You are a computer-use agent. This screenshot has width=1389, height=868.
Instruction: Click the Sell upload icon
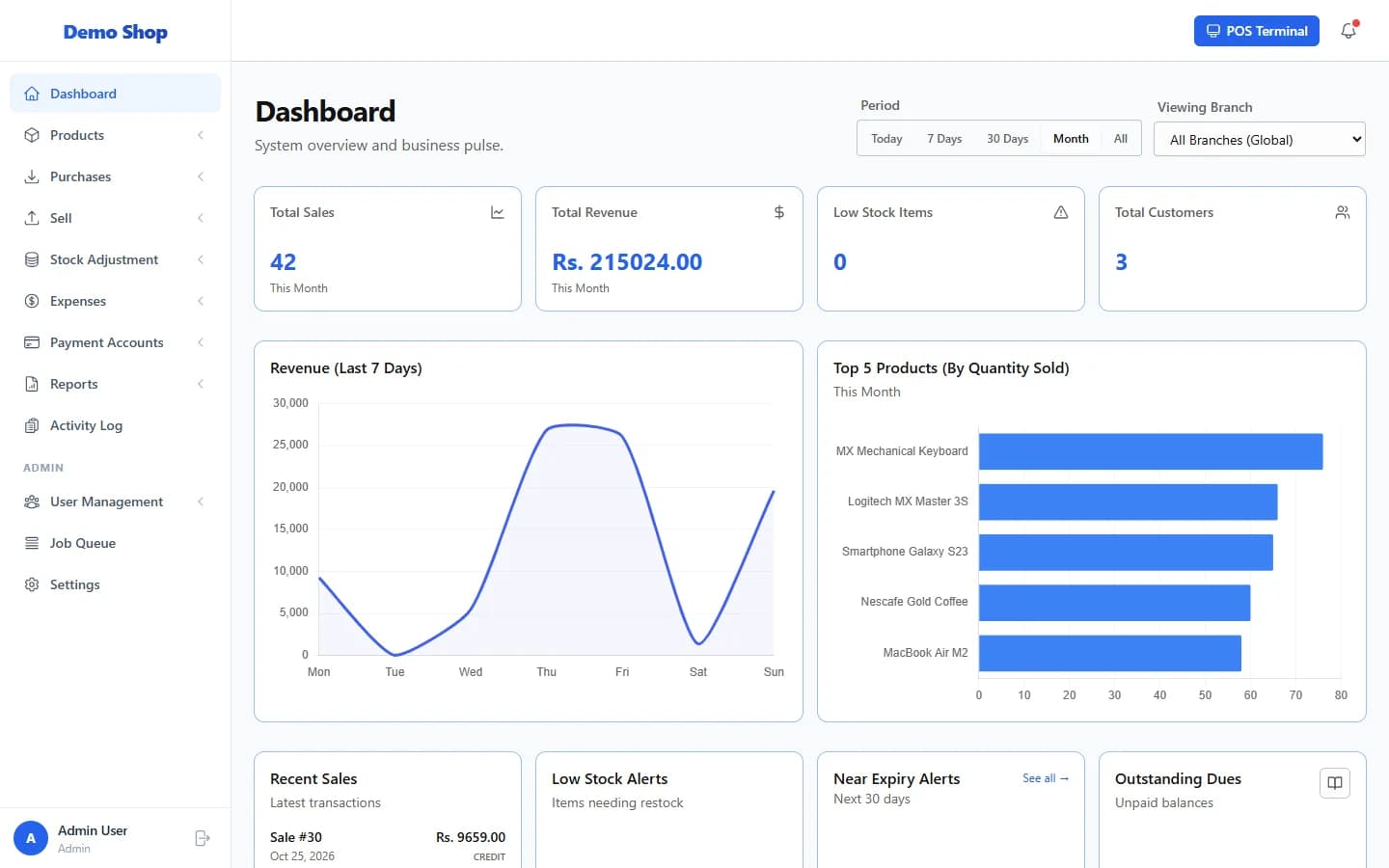point(32,218)
